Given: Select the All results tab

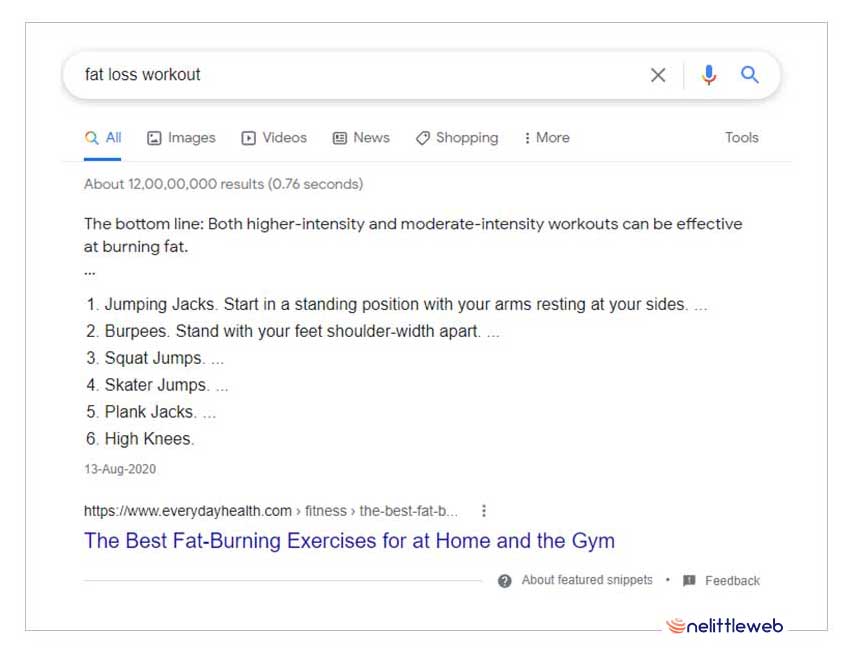Looking at the screenshot, I should pyautogui.click(x=104, y=138).
